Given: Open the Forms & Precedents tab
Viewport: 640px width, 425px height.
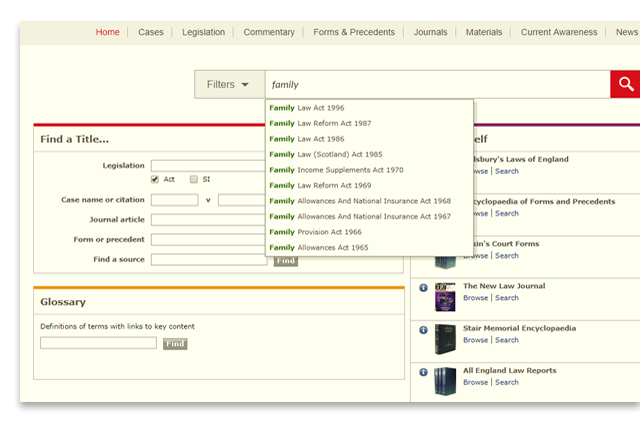Looking at the screenshot, I should point(354,32).
